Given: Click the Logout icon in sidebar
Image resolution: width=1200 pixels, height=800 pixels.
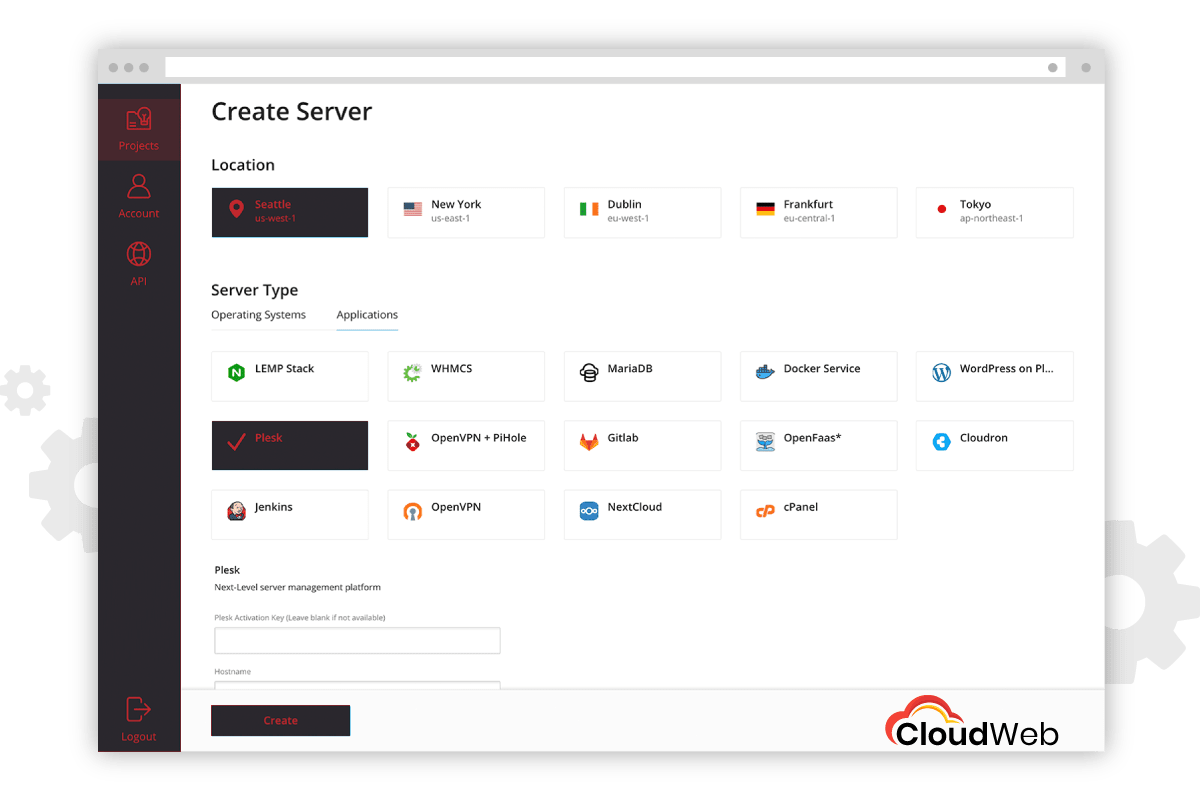Looking at the screenshot, I should coord(139,710).
